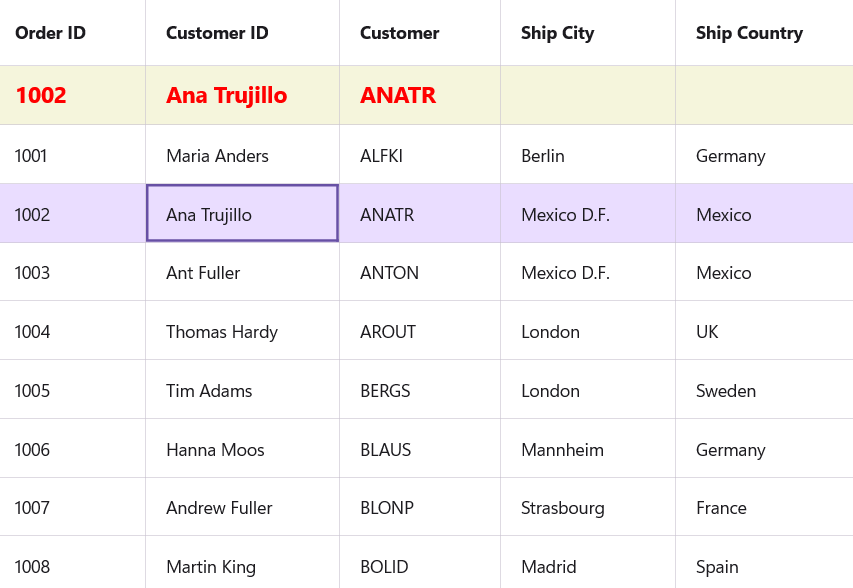Screen dimensions: 853x588
Task: Select the BOLID customer cell
Action: tap(384, 567)
